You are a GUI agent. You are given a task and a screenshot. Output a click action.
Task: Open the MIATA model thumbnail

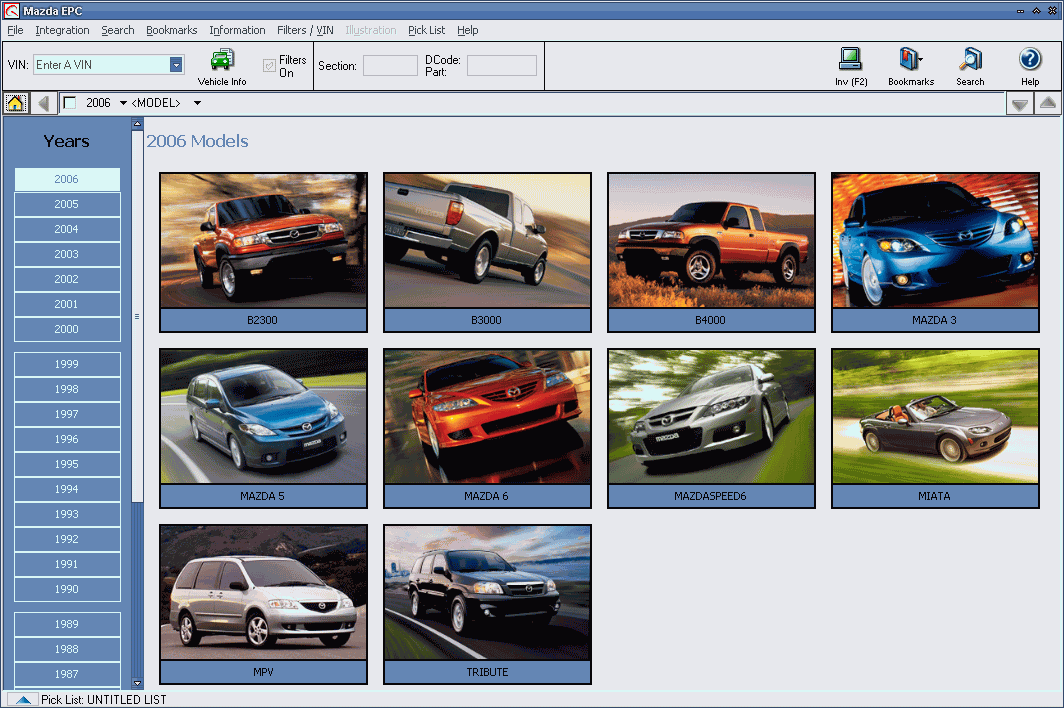935,428
